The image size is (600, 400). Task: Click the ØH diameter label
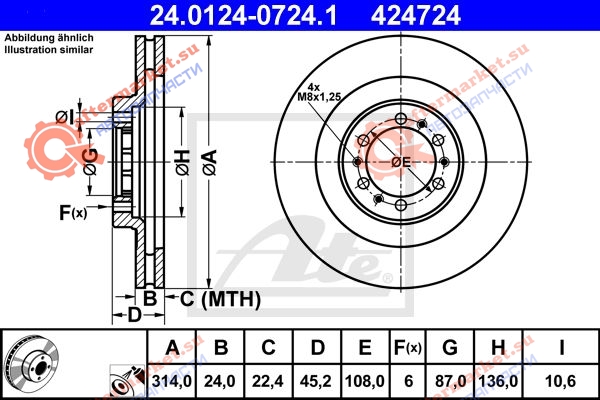[x=183, y=162]
